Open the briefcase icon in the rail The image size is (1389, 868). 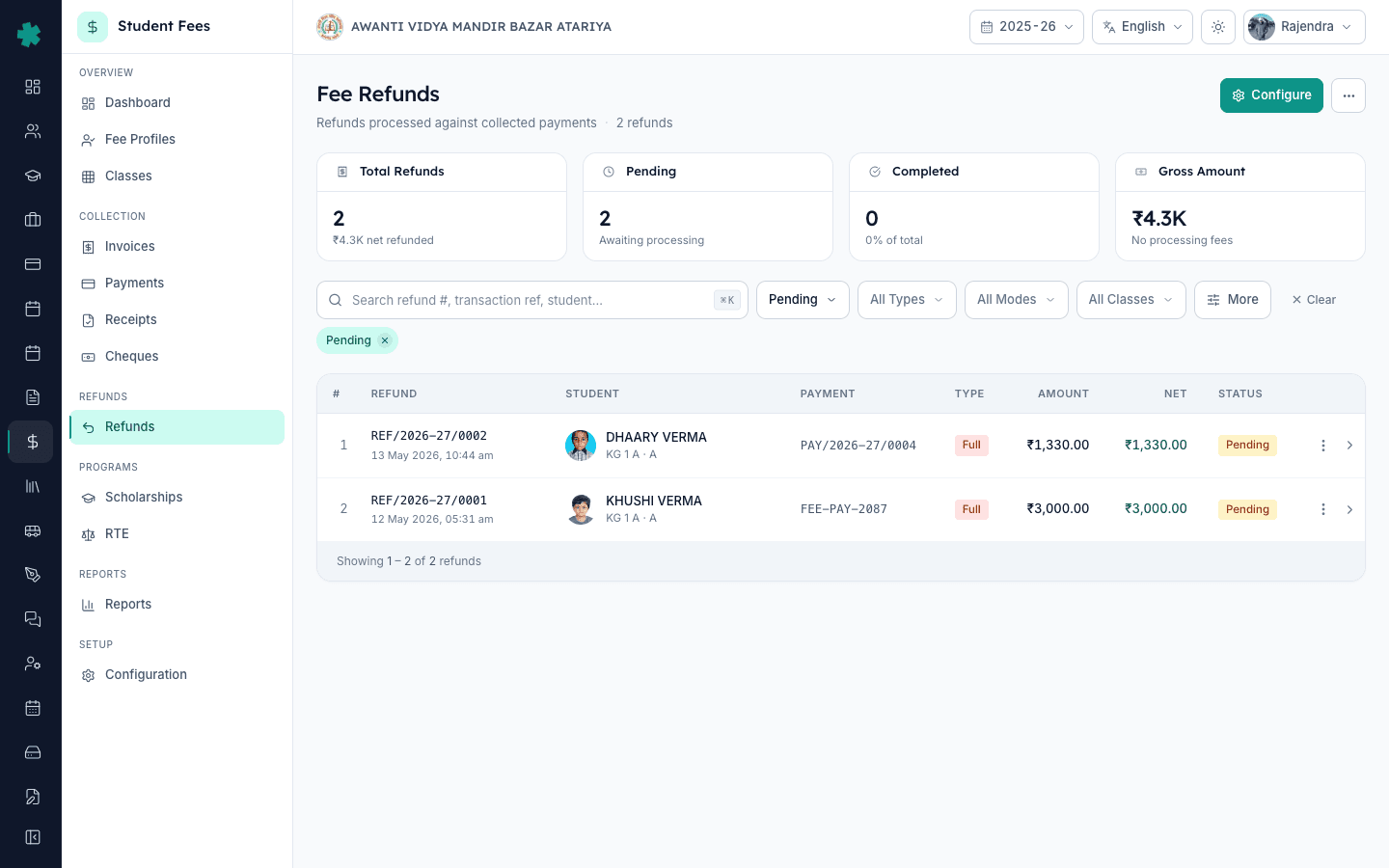click(33, 220)
